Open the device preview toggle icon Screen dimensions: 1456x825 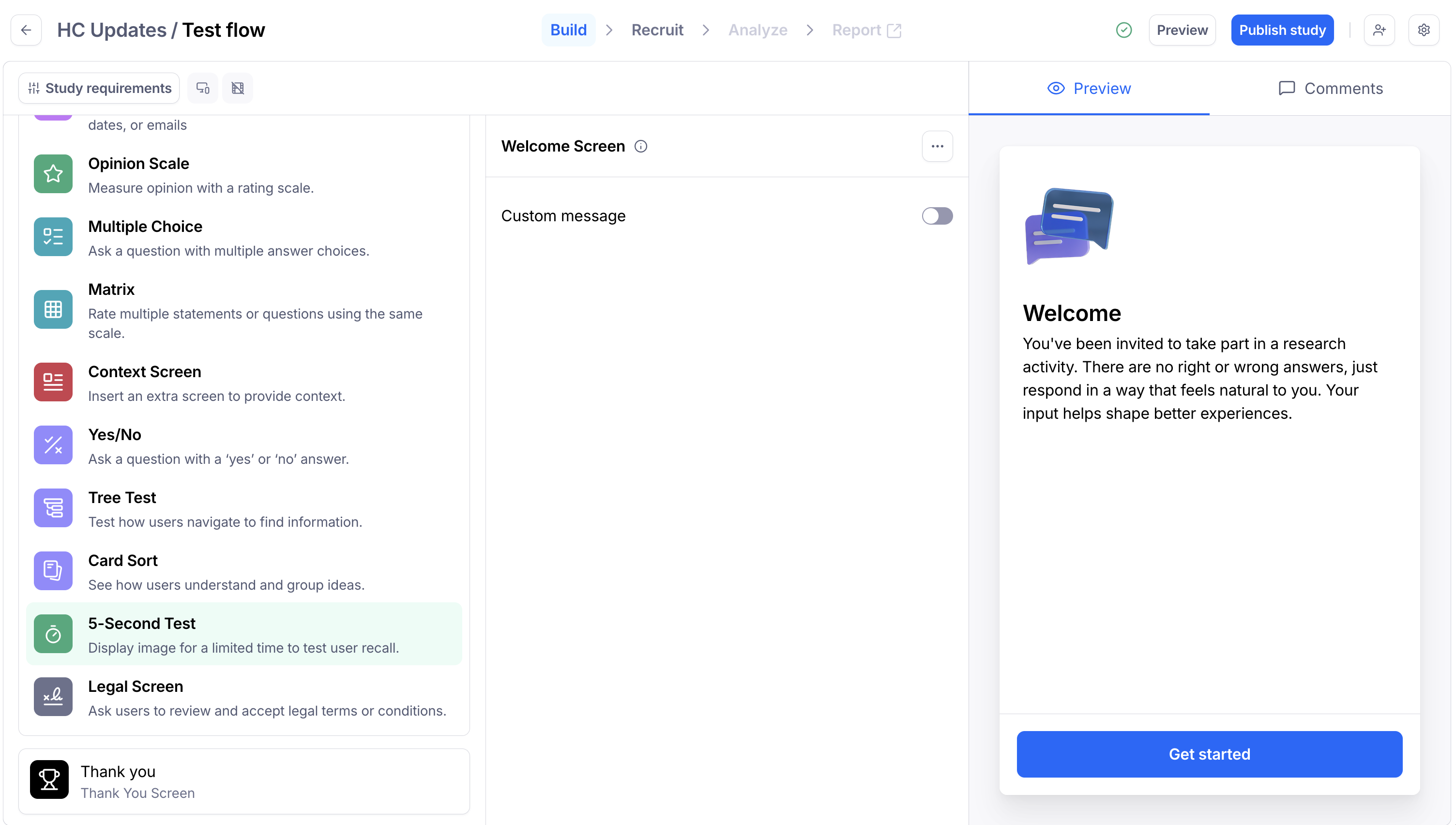pos(203,88)
